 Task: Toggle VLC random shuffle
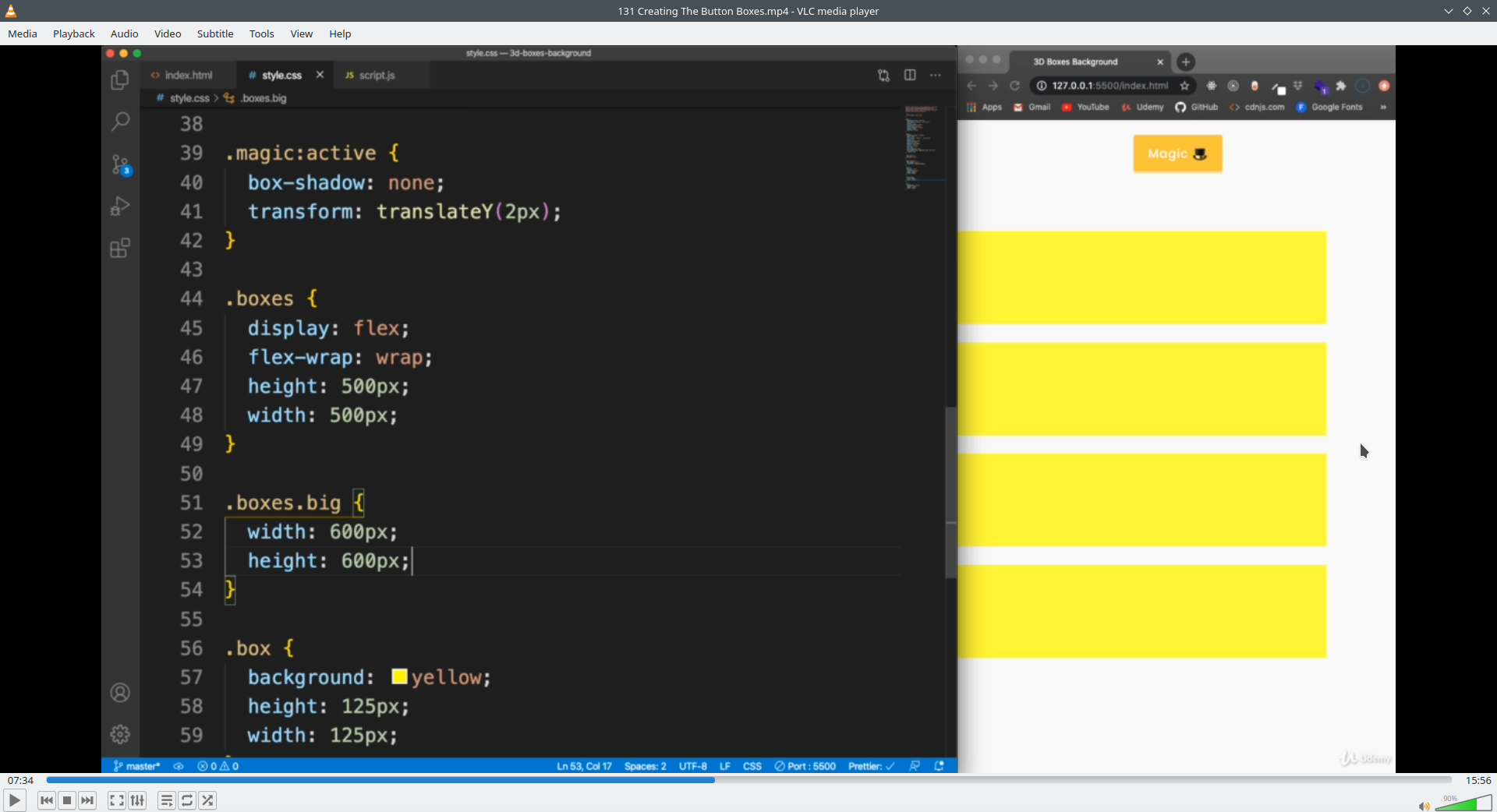pos(207,800)
